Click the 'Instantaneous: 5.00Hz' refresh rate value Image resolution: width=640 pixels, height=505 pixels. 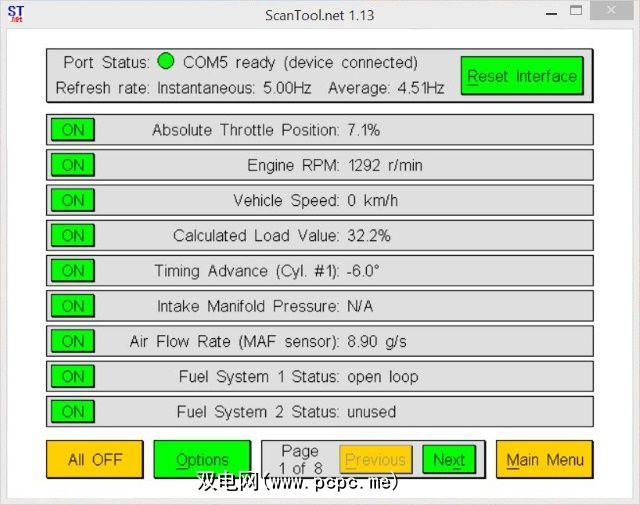pyautogui.click(x=234, y=88)
